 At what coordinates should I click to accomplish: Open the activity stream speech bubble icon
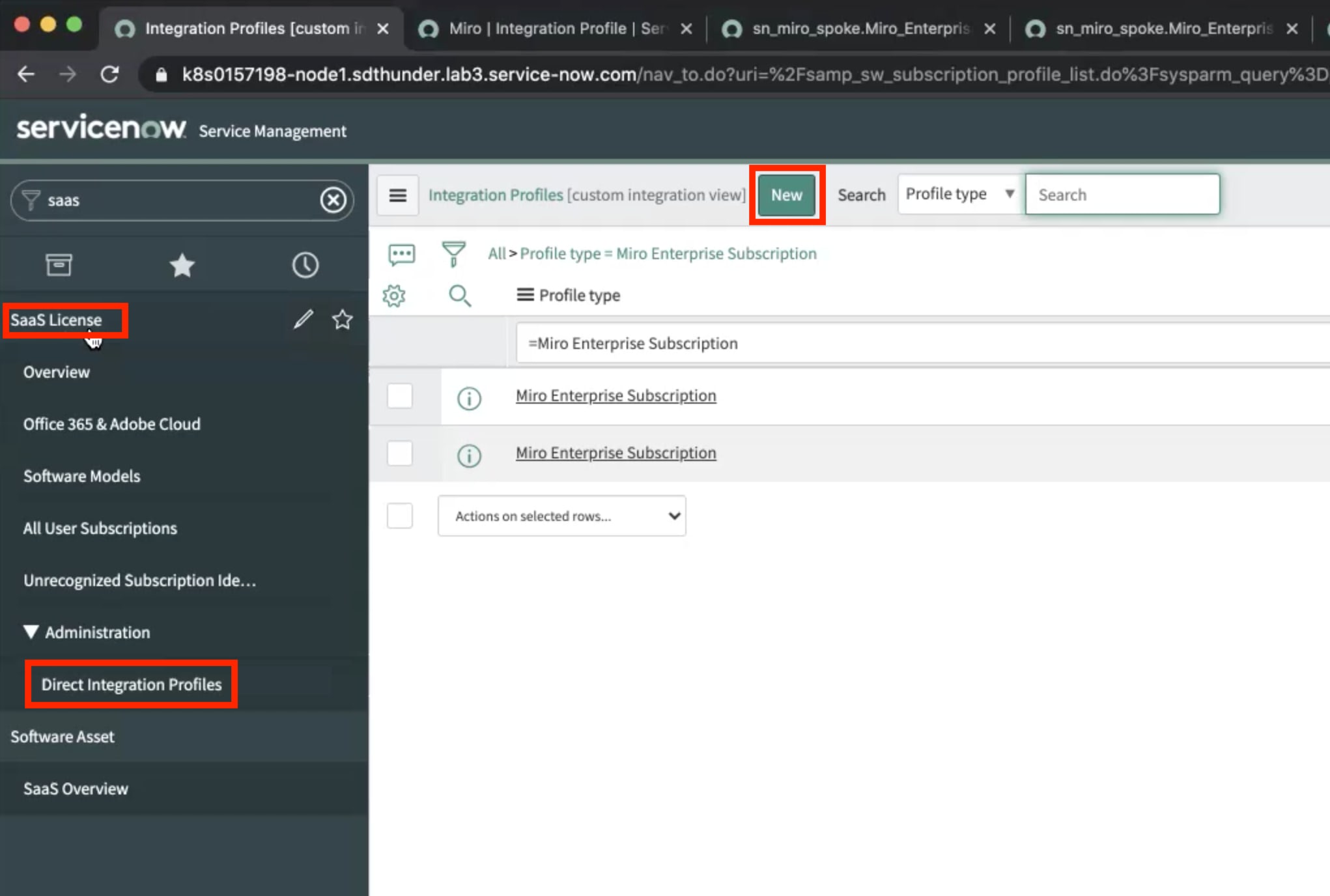[401, 254]
